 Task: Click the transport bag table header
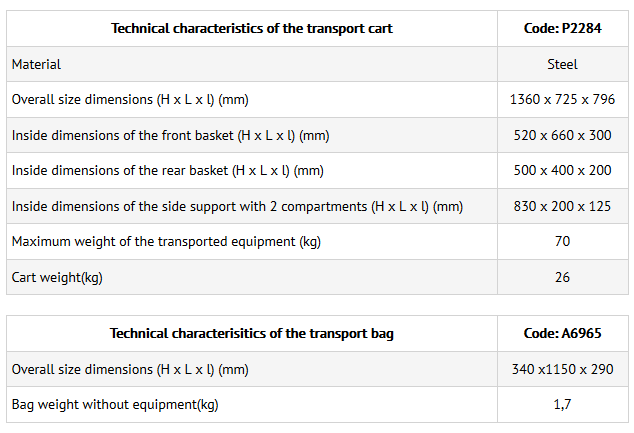[252, 333]
